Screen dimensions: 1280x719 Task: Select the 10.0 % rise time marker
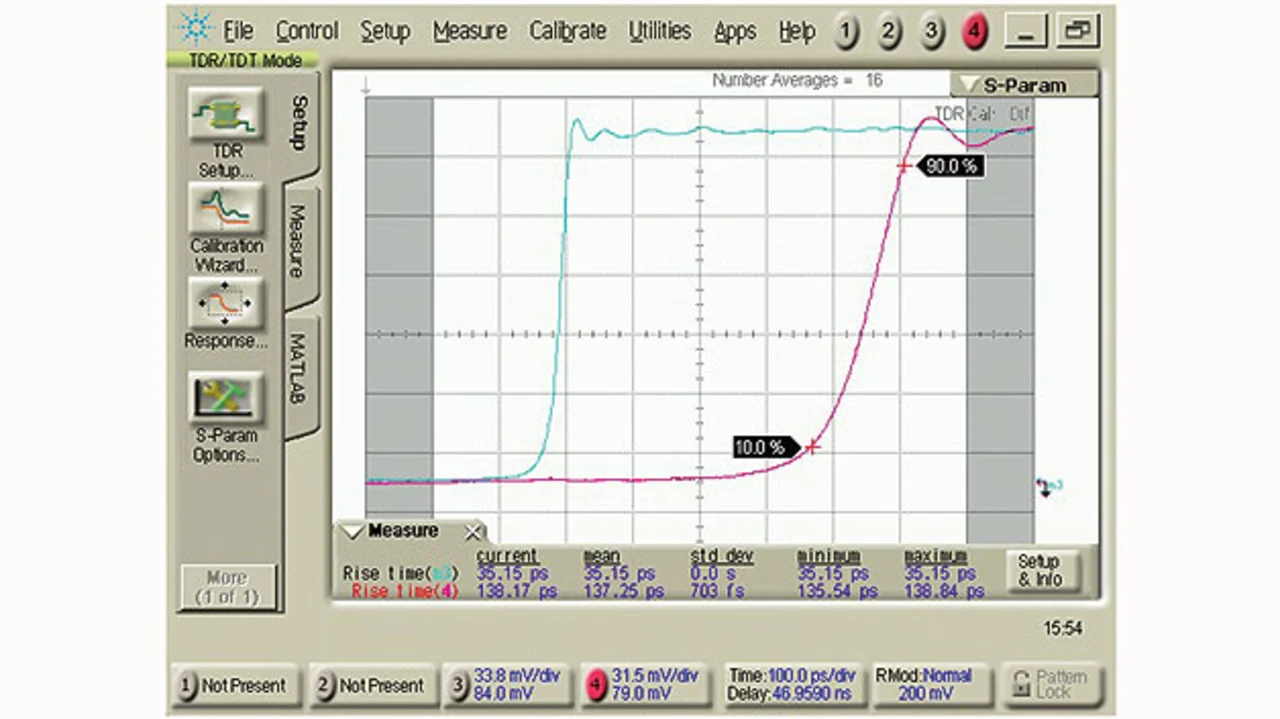click(762, 447)
